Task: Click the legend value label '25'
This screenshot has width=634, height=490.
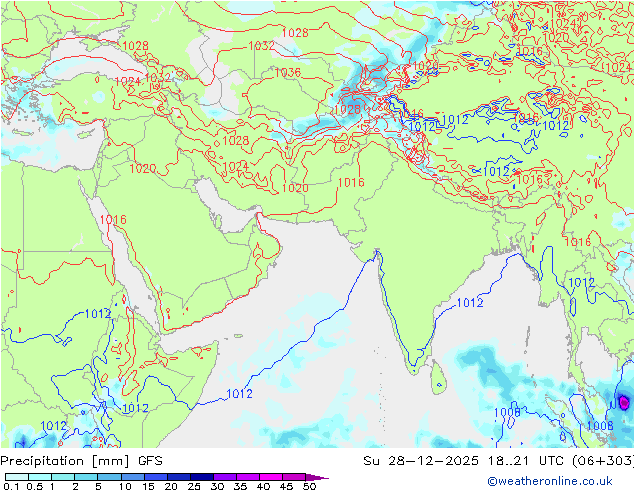Action: (194, 486)
